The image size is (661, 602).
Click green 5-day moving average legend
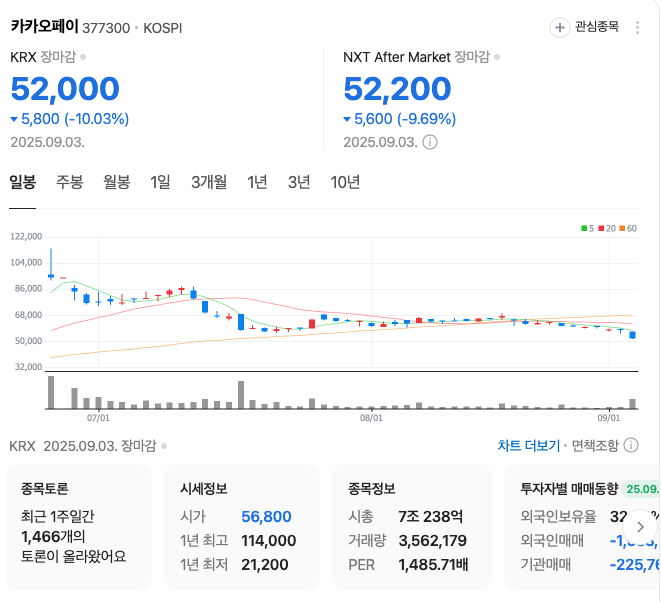coord(587,228)
